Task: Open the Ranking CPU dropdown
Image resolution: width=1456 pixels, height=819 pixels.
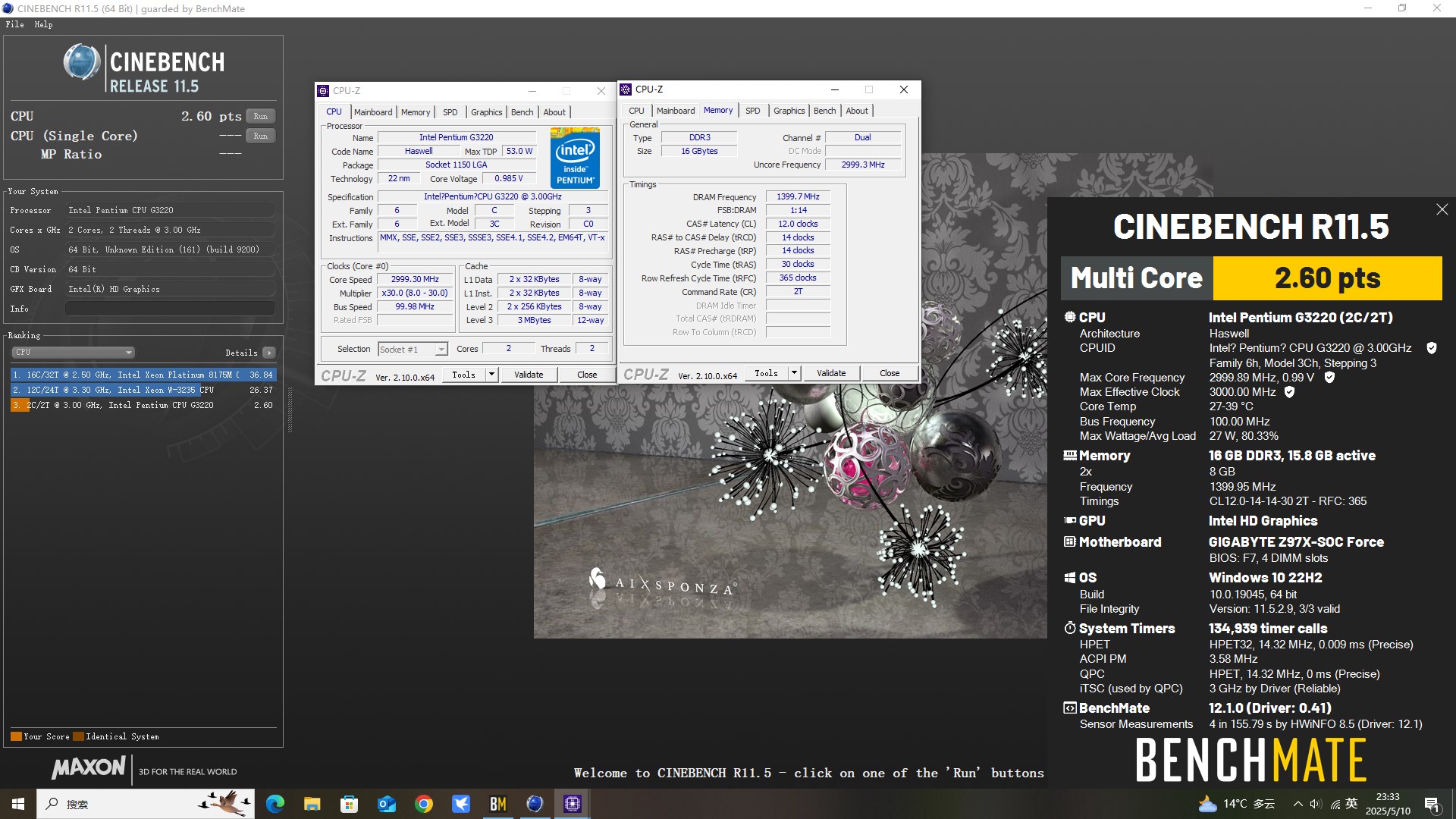Action: point(73,353)
